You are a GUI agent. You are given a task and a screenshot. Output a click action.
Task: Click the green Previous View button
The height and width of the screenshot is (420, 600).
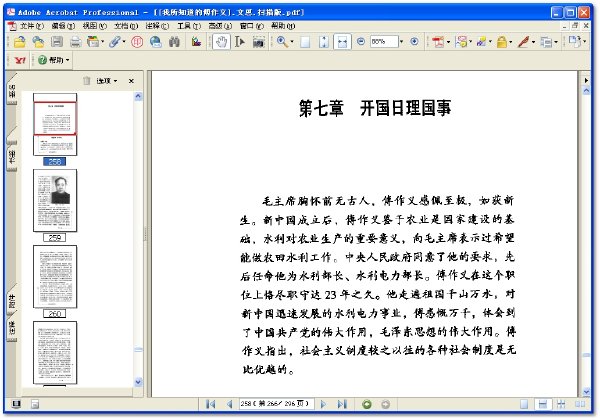[367, 404]
